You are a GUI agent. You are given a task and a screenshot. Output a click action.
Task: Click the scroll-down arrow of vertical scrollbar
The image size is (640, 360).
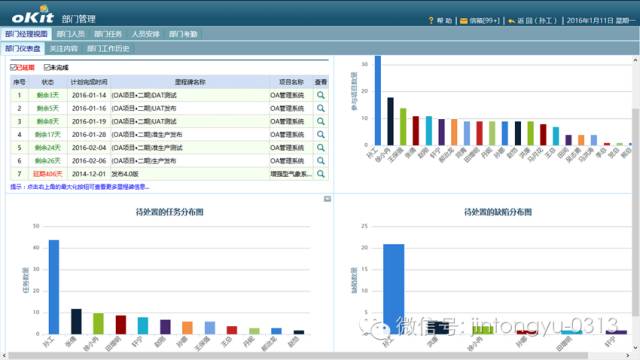click(636, 348)
